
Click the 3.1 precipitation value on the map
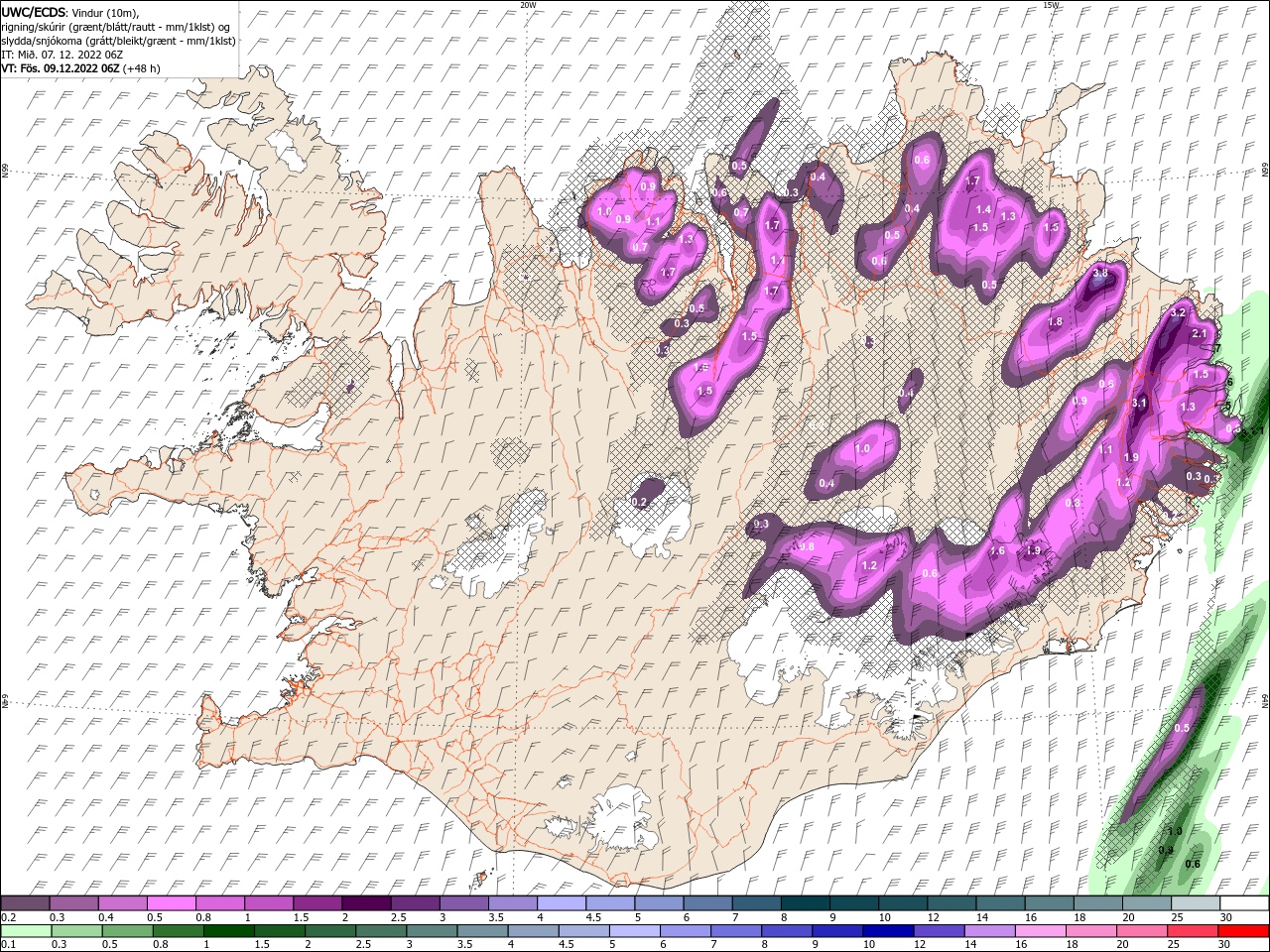click(x=1140, y=404)
